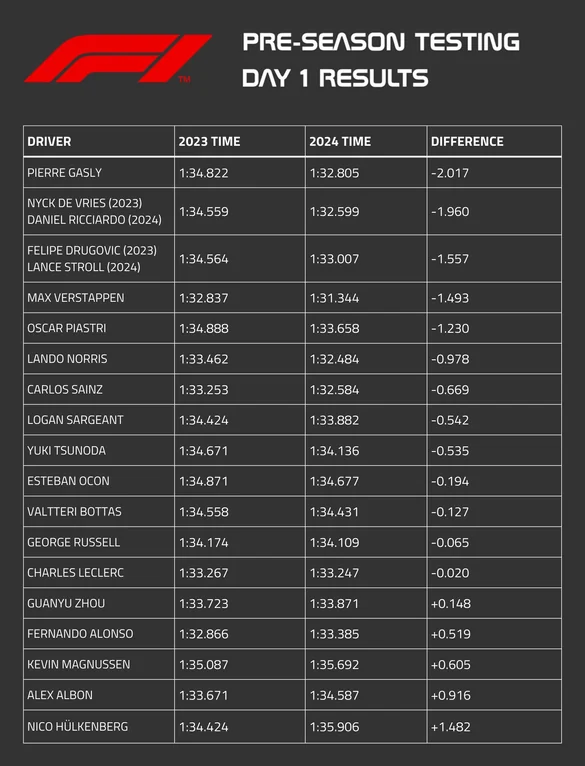
Task: Select the 2023 TIME column header
Action: click(x=209, y=142)
